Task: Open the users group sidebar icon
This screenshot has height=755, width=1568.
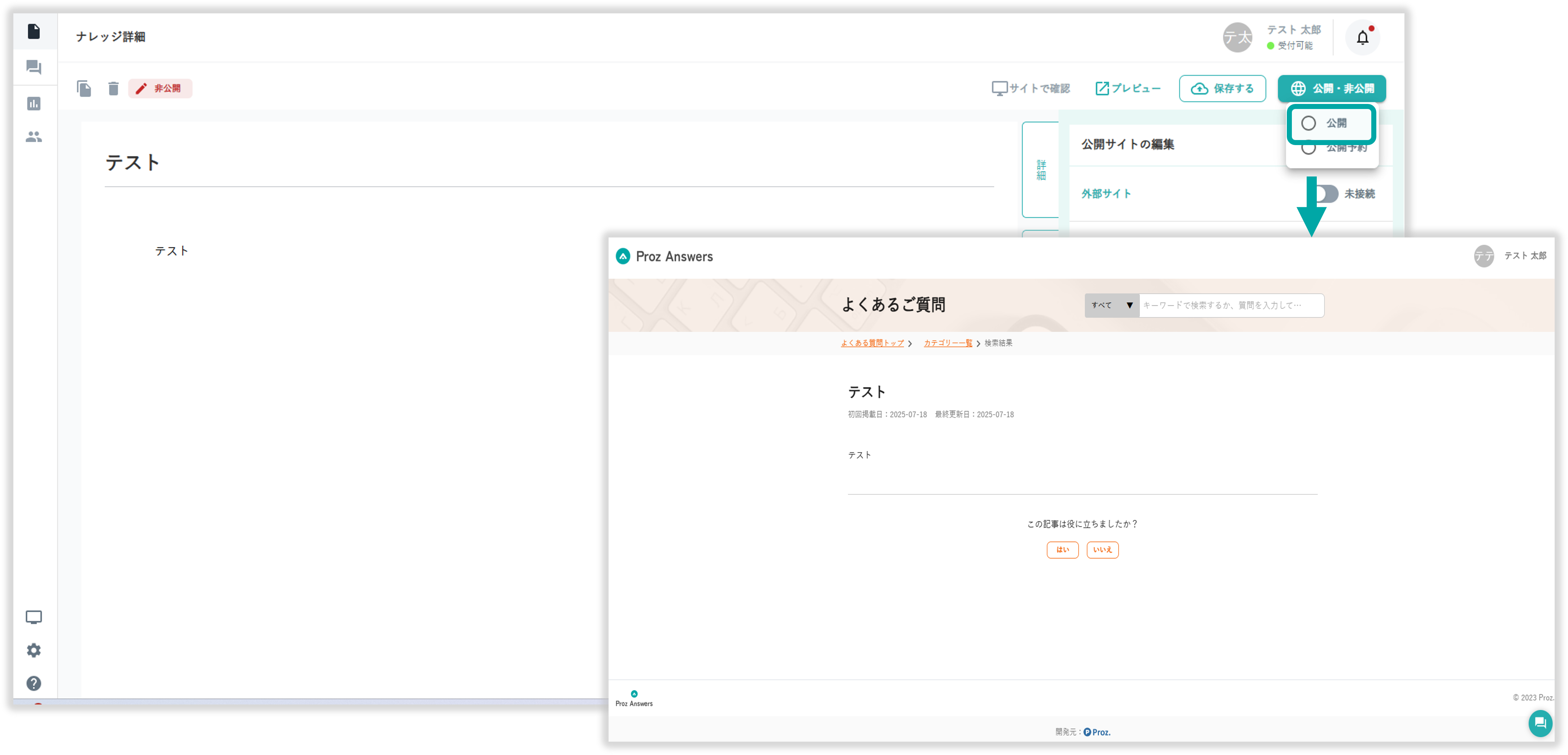Action: (x=34, y=137)
